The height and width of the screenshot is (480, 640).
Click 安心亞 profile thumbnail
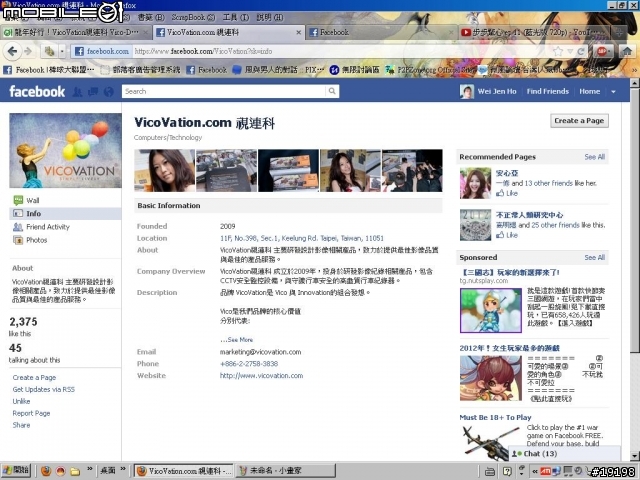[475, 183]
